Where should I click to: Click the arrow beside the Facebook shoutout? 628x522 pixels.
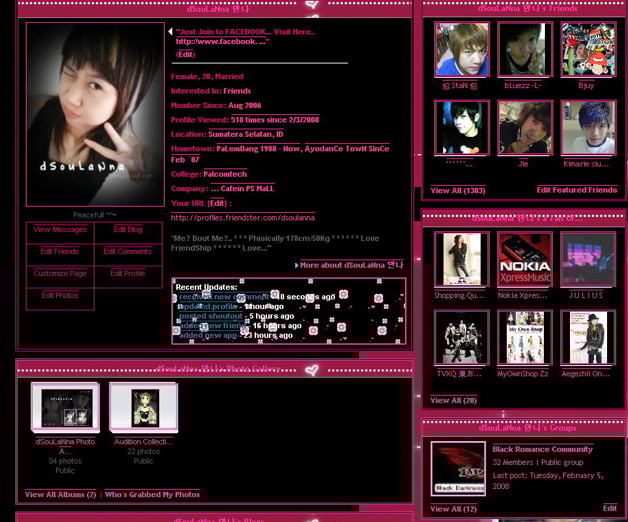coord(170,32)
